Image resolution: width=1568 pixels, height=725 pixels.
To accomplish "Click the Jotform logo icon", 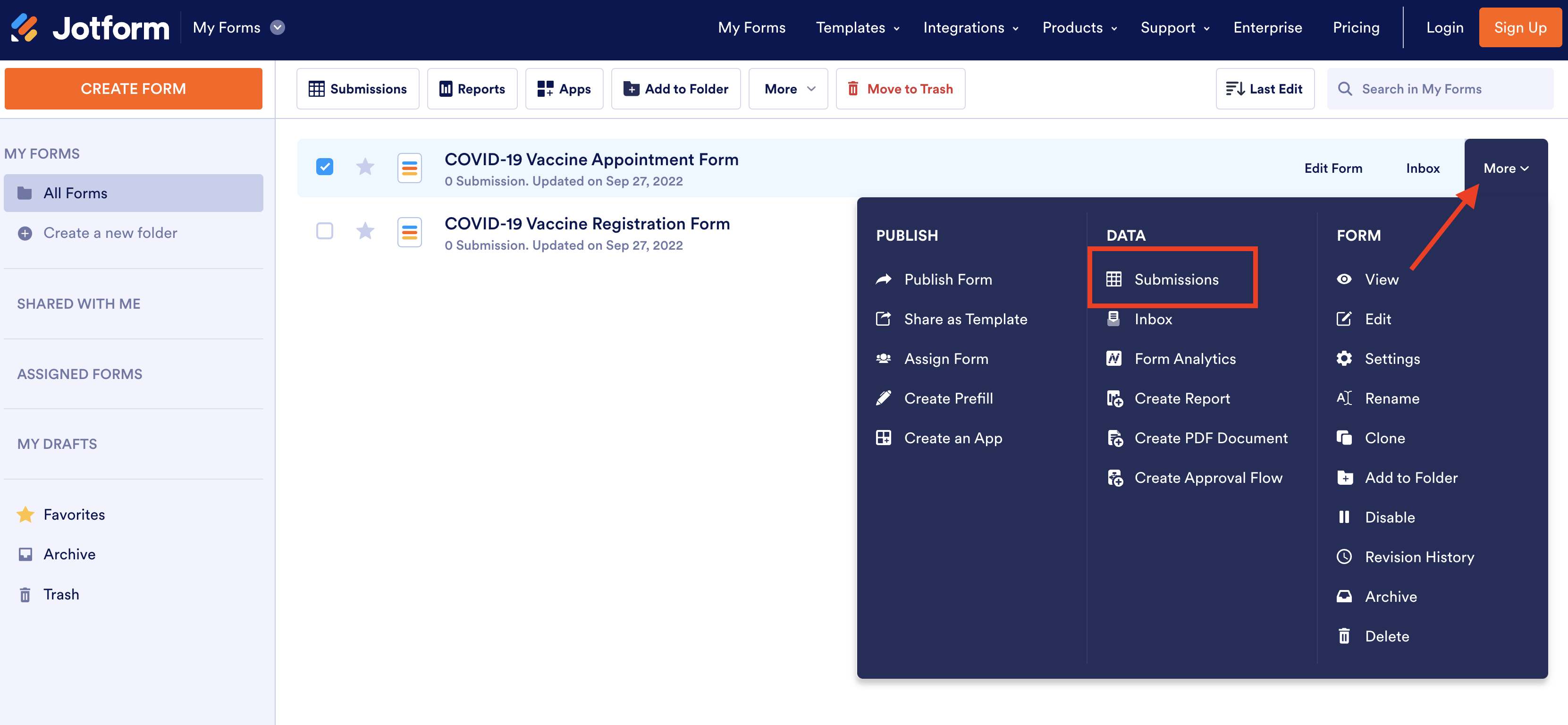I will (x=25, y=27).
